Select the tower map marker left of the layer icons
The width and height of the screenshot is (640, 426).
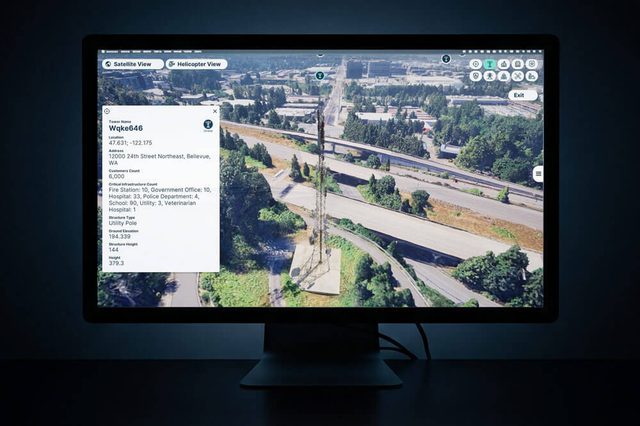(x=446, y=59)
